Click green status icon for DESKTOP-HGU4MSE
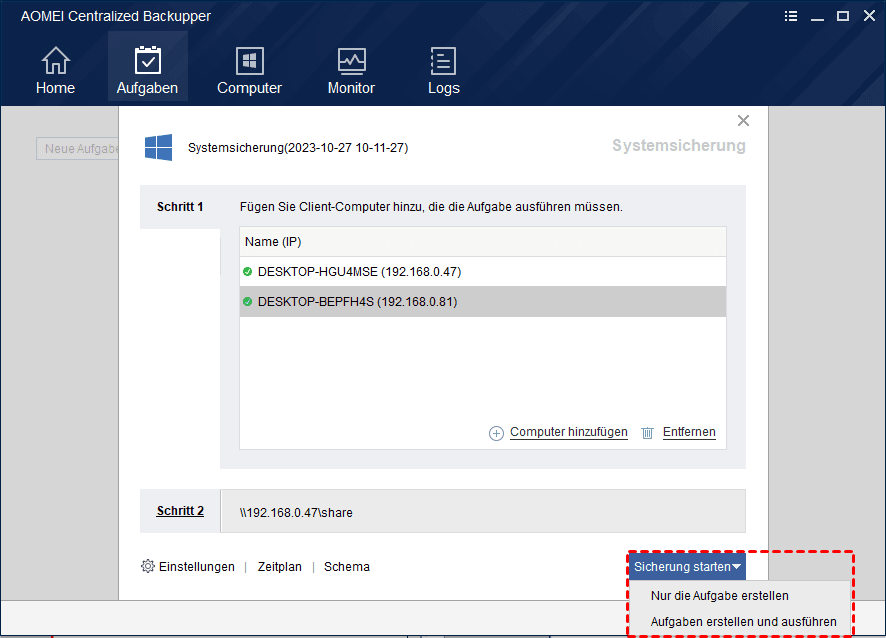 [247, 272]
